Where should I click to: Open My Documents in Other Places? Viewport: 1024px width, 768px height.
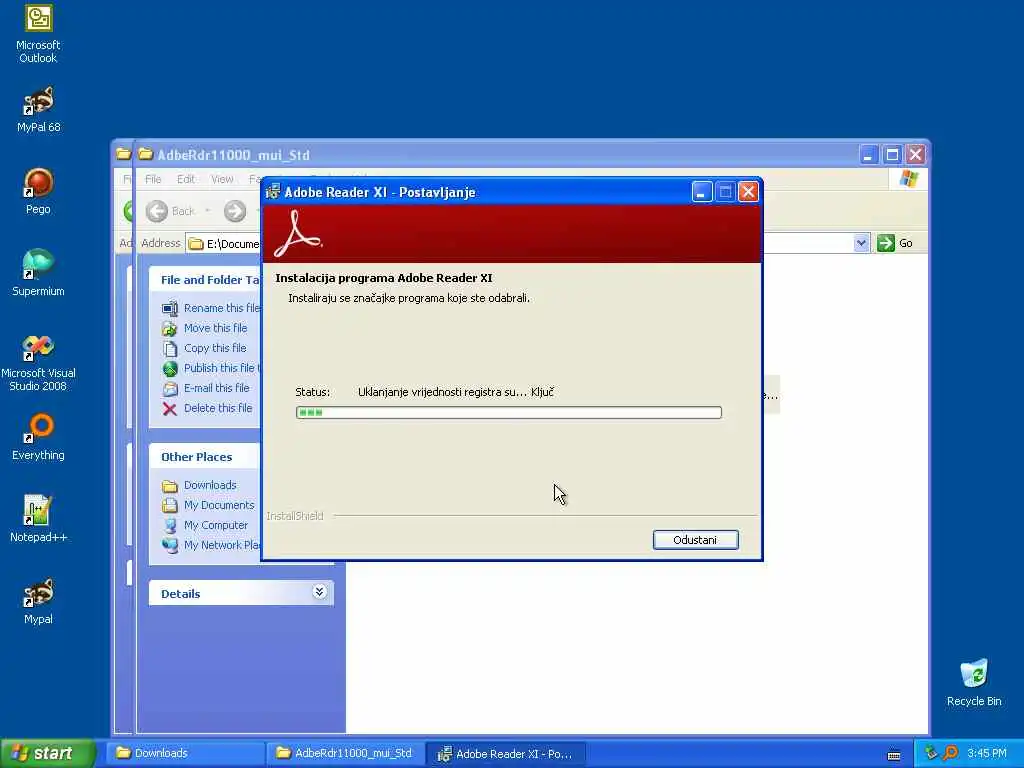219,505
